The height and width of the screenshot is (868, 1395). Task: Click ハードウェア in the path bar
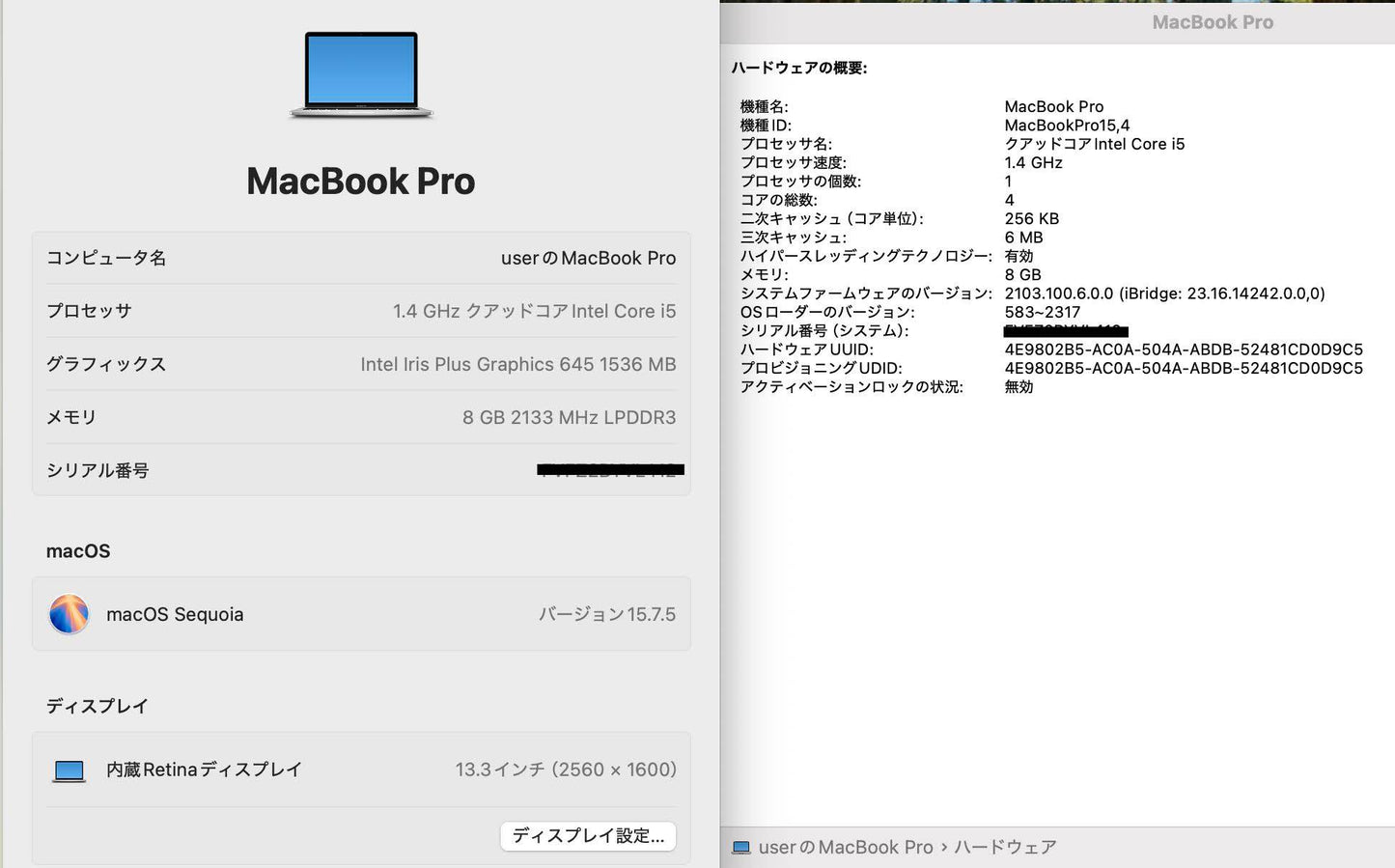click(1005, 848)
